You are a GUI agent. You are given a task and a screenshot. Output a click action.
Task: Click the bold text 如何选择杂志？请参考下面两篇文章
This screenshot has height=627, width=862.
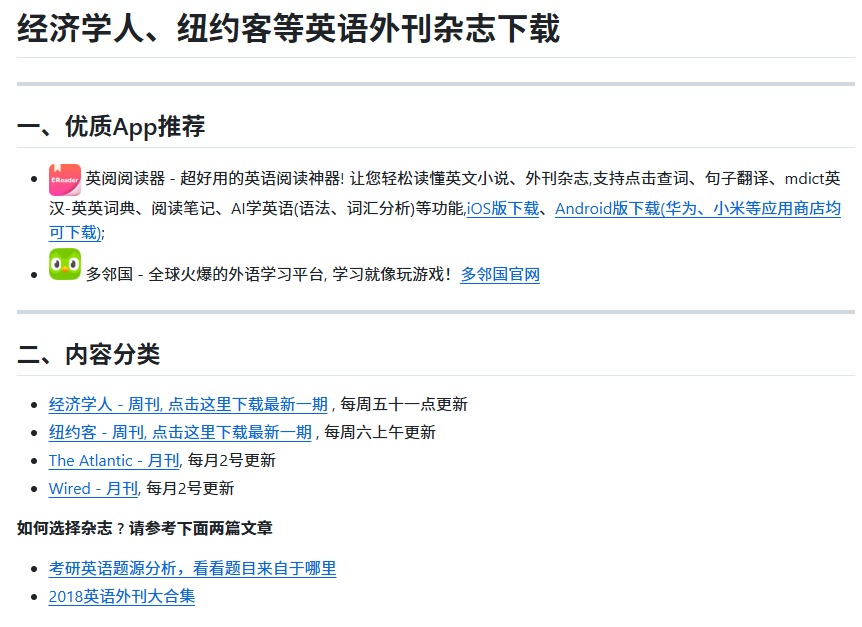pos(145,528)
